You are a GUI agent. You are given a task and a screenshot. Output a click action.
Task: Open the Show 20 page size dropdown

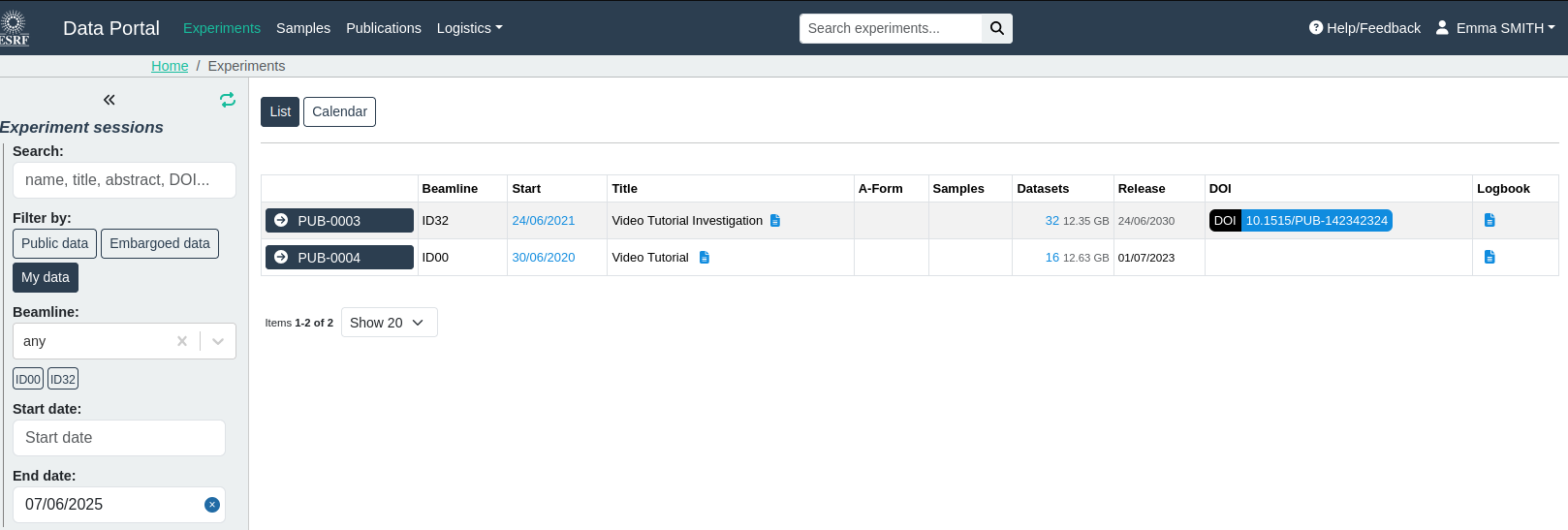click(x=389, y=323)
